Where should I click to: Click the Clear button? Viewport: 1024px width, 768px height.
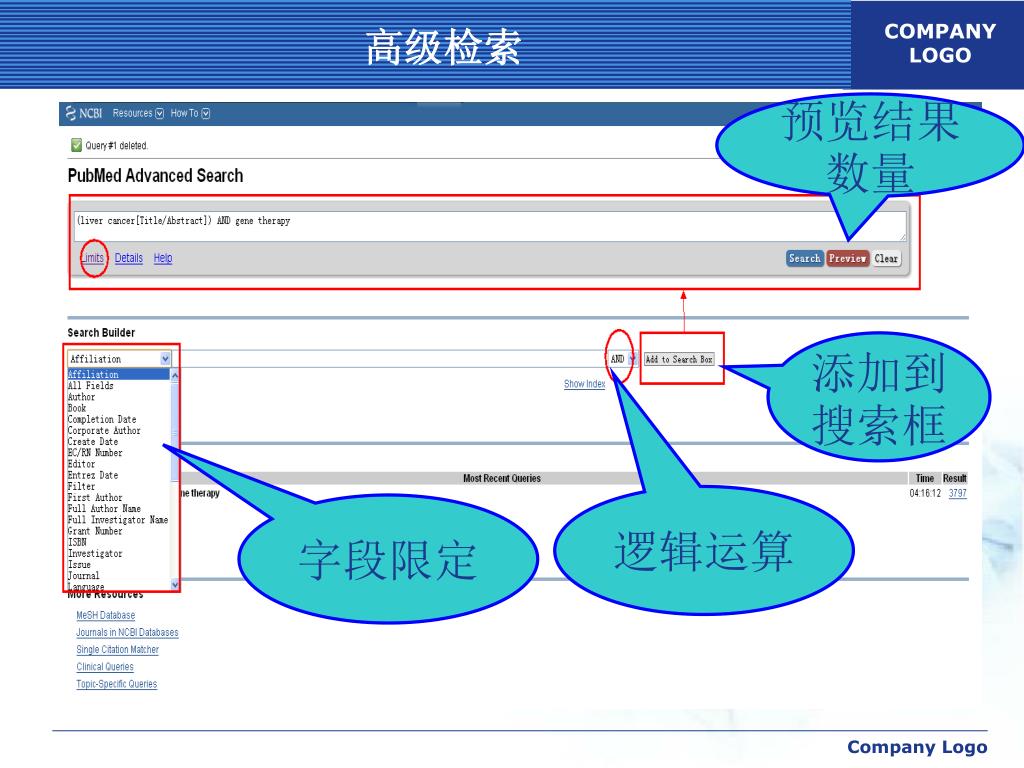tap(886, 259)
